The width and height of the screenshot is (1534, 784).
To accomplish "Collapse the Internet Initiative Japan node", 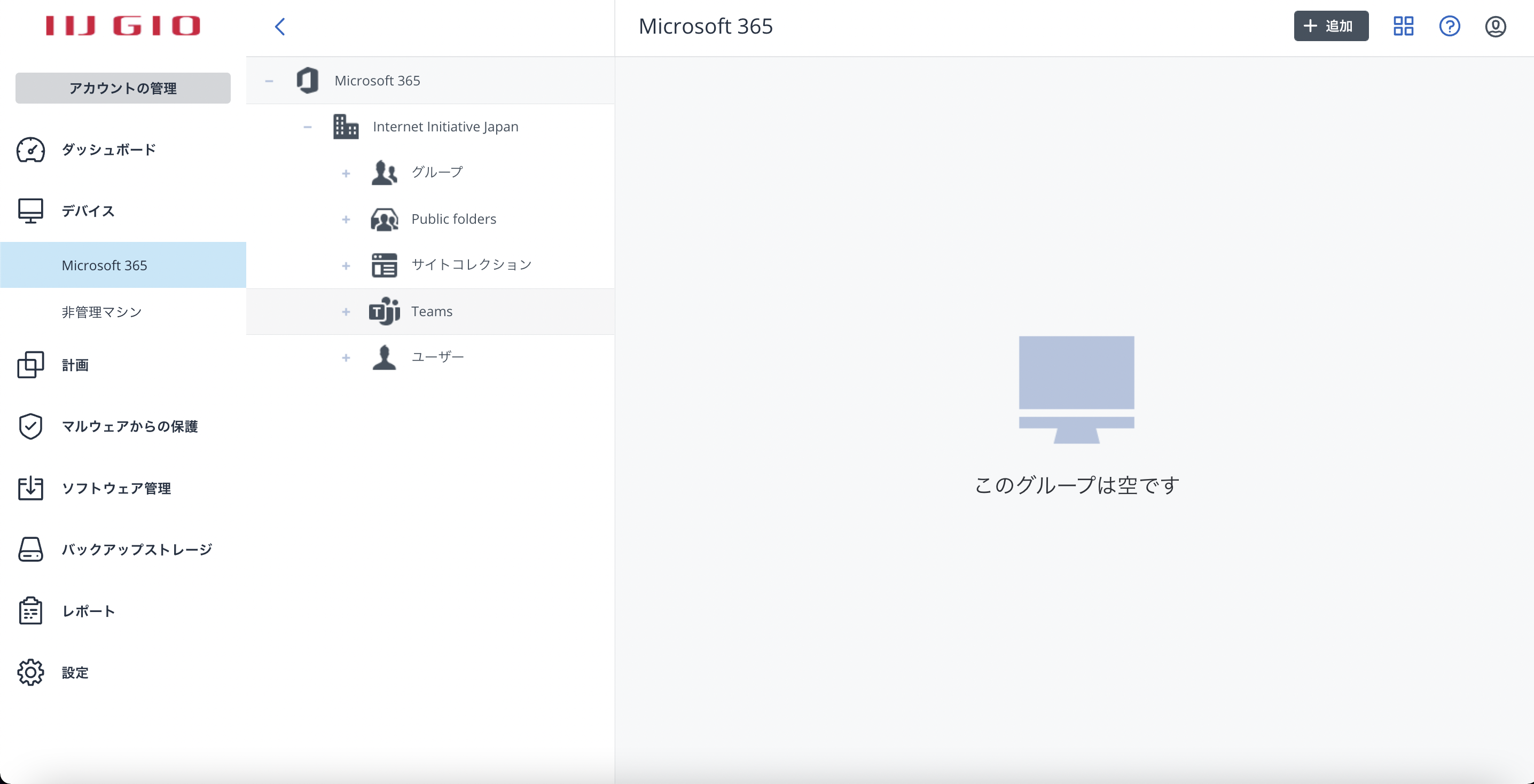I will pyautogui.click(x=307, y=127).
